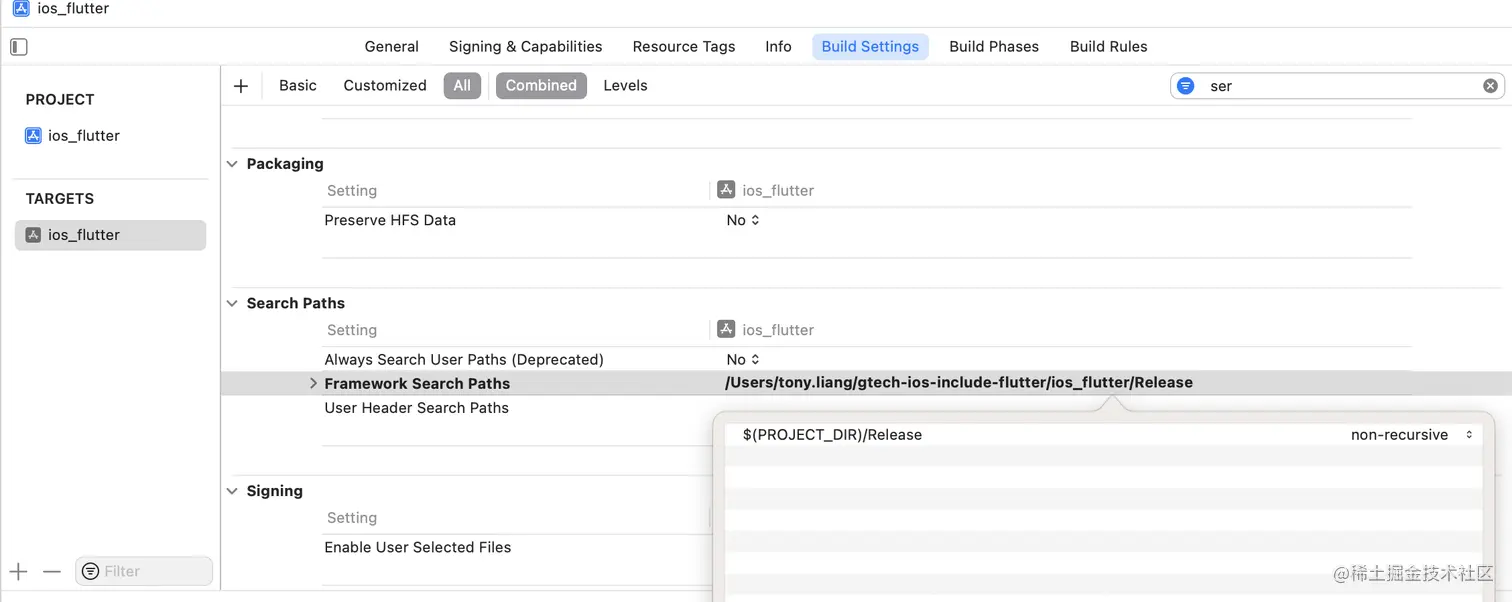Open the non-recursive dropdown
Image resolution: width=1512 pixels, height=602 pixels.
pyautogui.click(x=1411, y=435)
